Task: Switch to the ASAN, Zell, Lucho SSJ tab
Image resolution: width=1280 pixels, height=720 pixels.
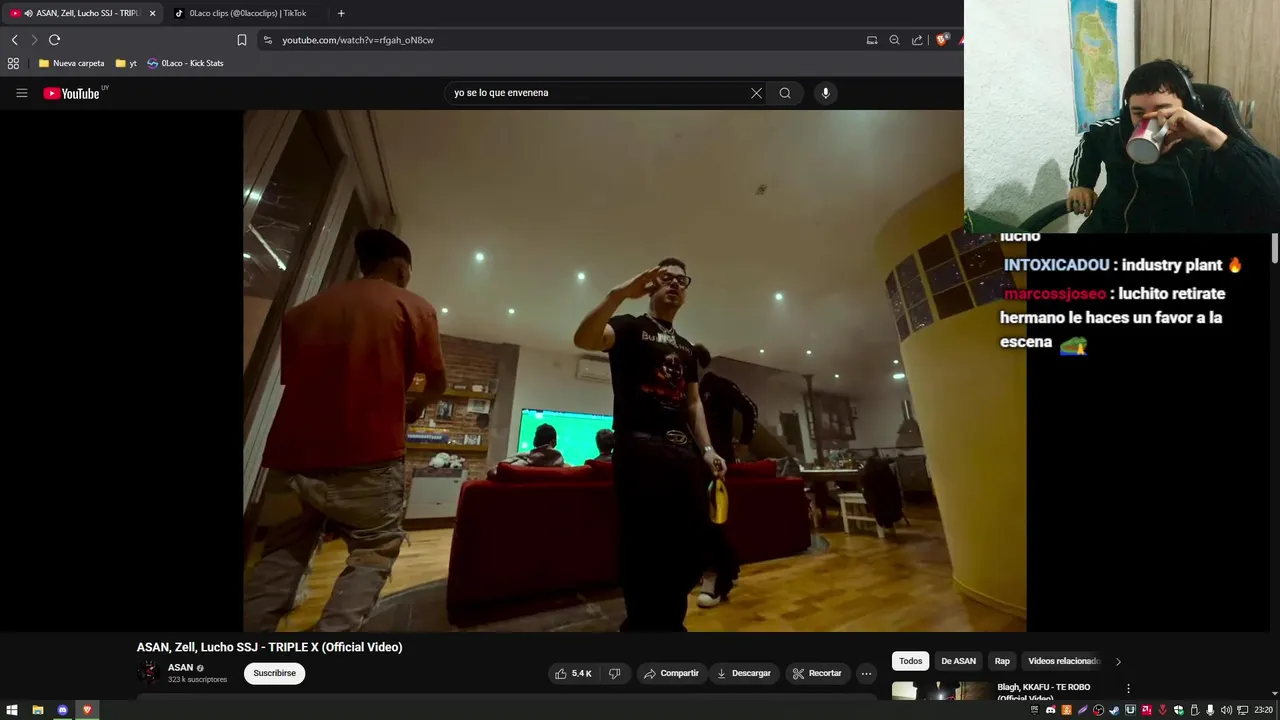Action: pyautogui.click(x=81, y=13)
